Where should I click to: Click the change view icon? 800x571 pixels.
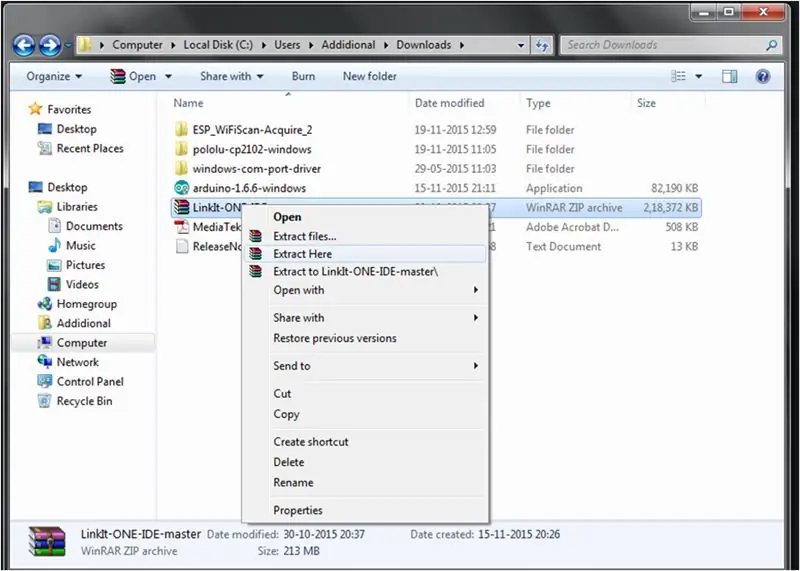pyautogui.click(x=678, y=77)
